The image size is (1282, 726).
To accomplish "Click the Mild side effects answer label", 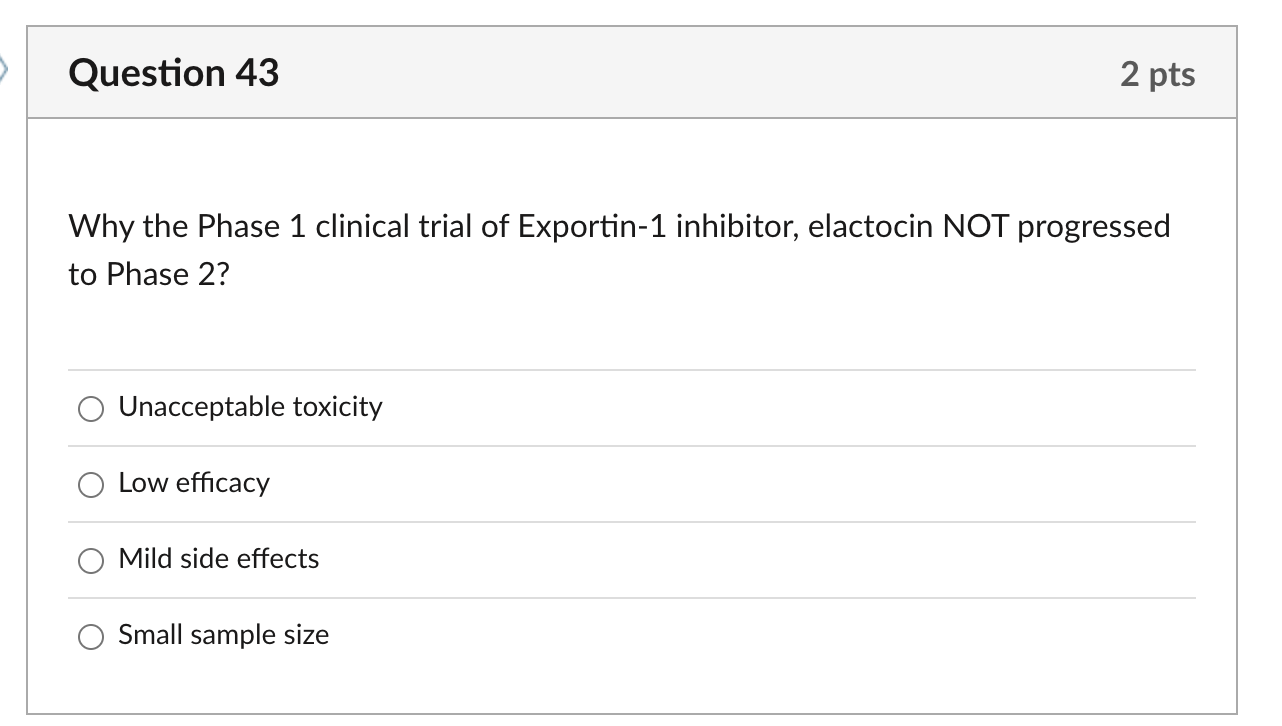I will (217, 559).
